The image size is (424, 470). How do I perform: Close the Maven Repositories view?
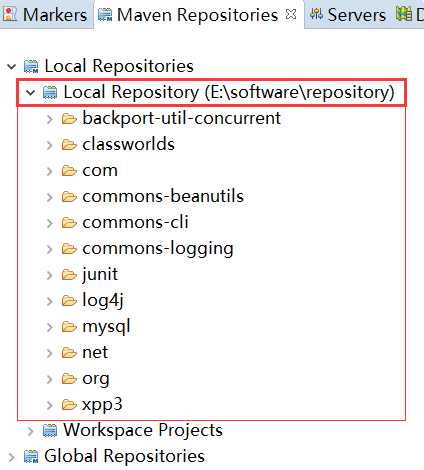(291, 14)
